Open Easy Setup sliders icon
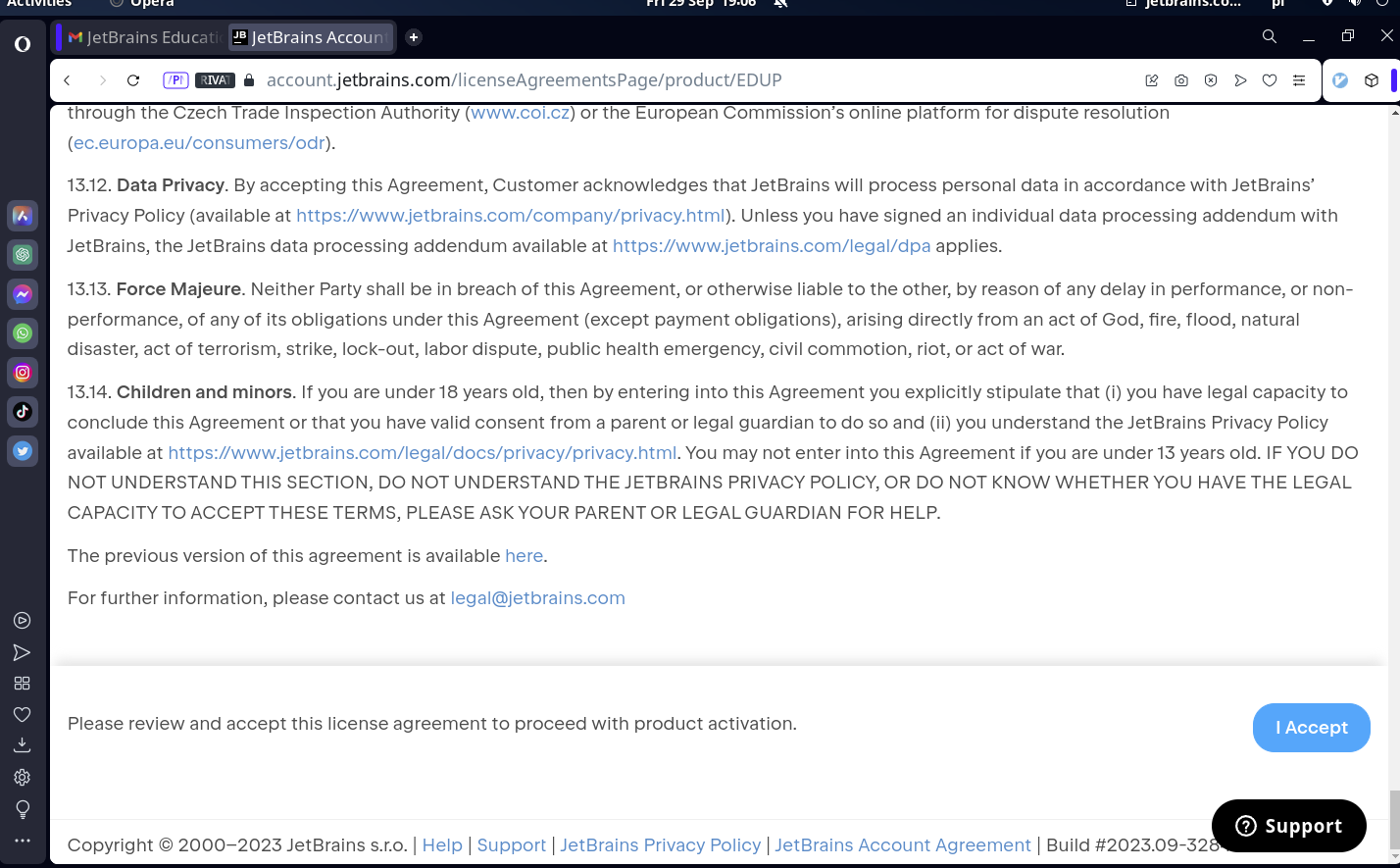The image size is (1400, 868). pyautogui.click(x=1299, y=80)
